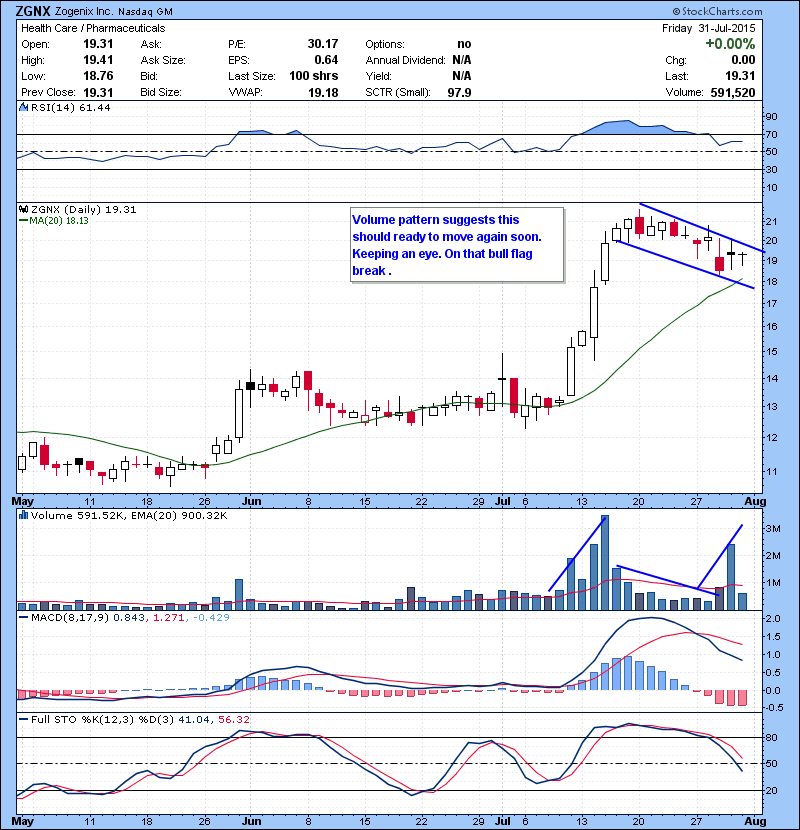Click the Annual Dividend N/A value
The image size is (800, 830).
pyautogui.click(x=462, y=60)
